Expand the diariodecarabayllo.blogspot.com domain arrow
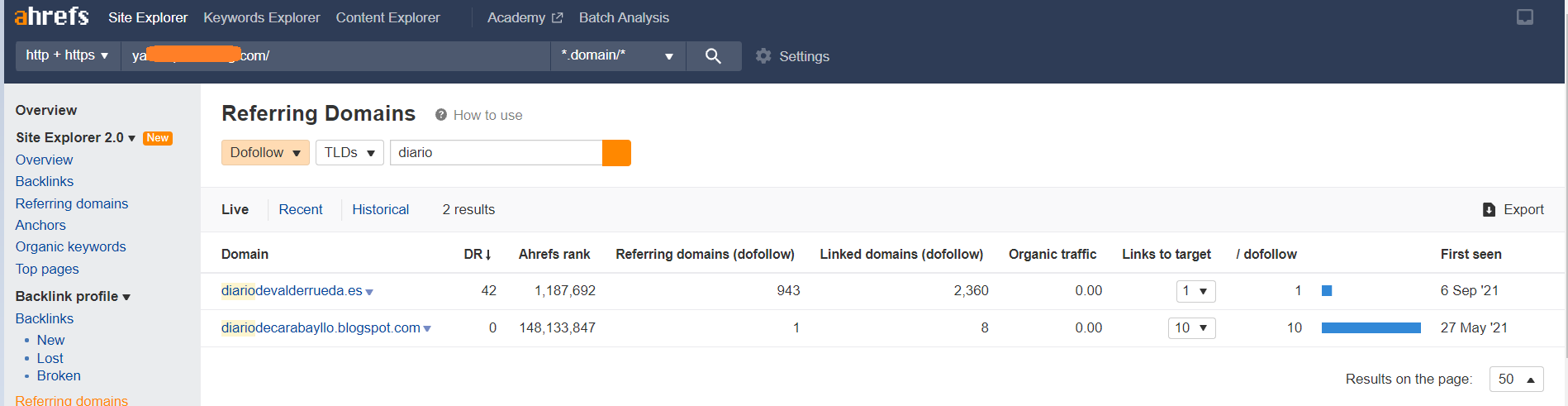This screenshot has width=1568, height=406. [x=427, y=329]
